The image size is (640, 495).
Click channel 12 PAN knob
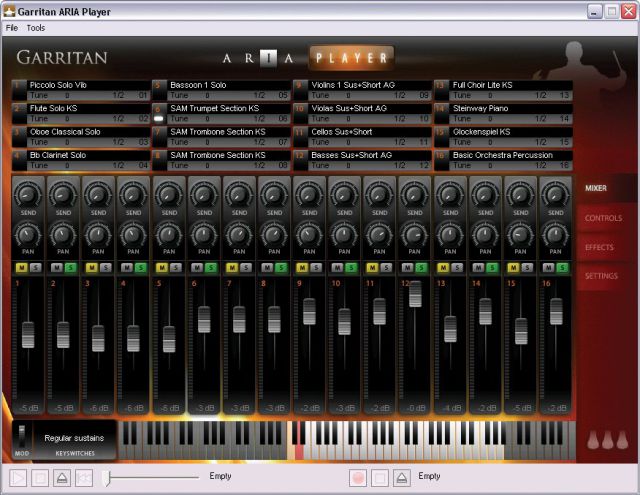(414, 235)
